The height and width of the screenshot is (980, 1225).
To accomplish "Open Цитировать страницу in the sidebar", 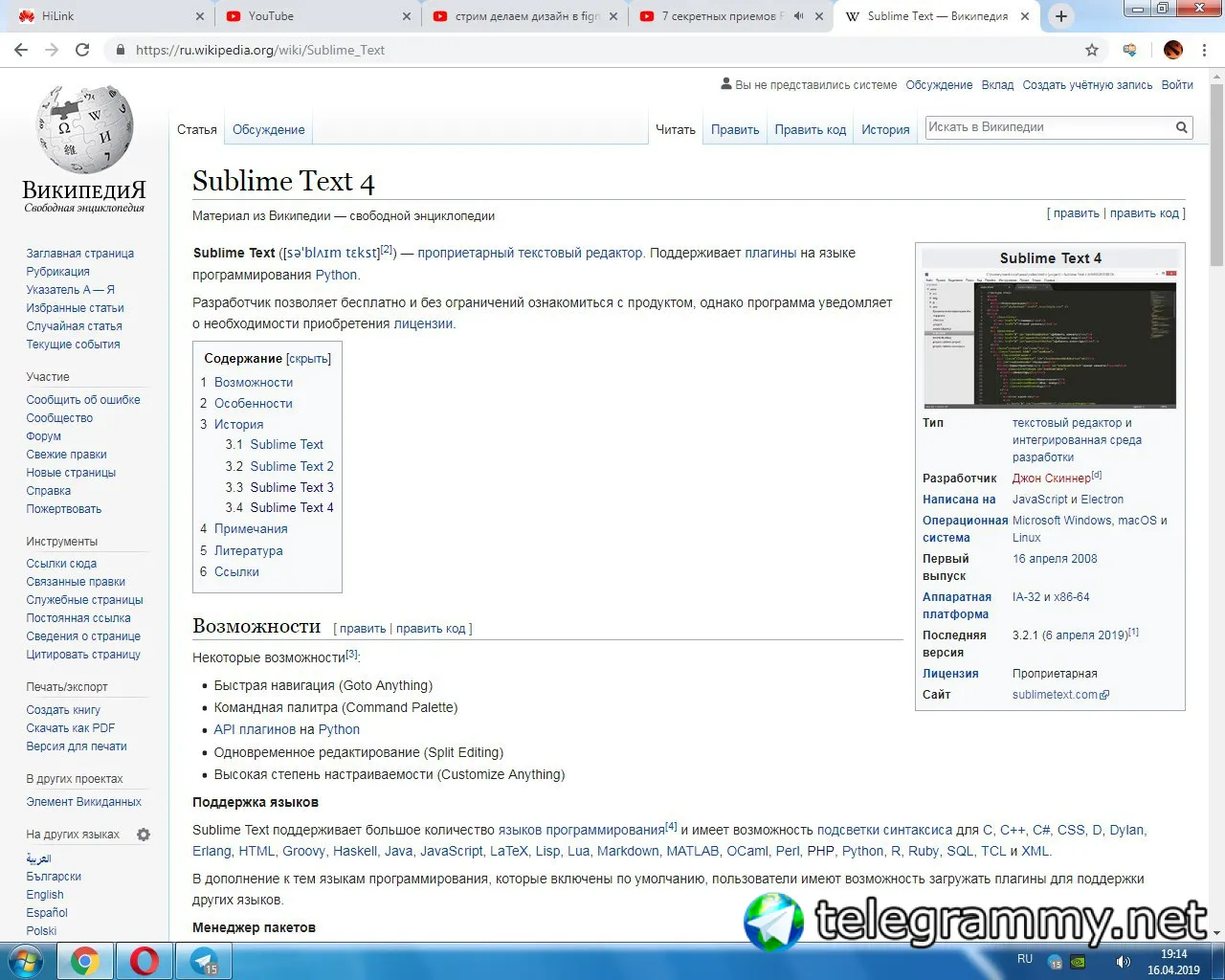I will pos(83,655).
